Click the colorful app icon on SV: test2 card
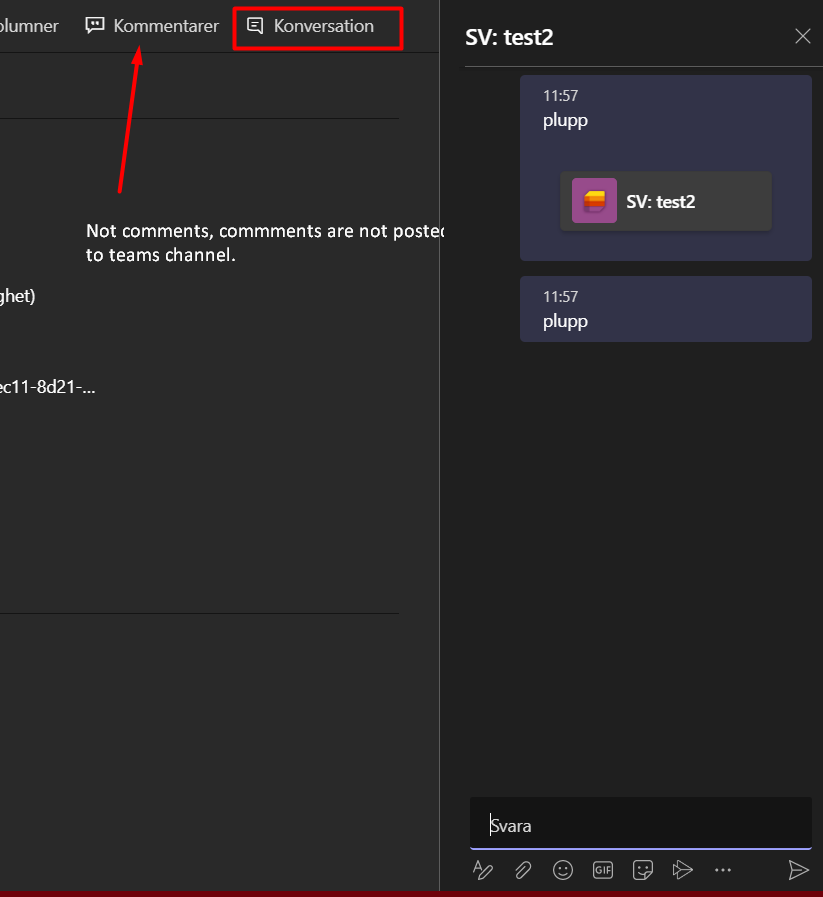The image size is (823, 897). [592, 200]
